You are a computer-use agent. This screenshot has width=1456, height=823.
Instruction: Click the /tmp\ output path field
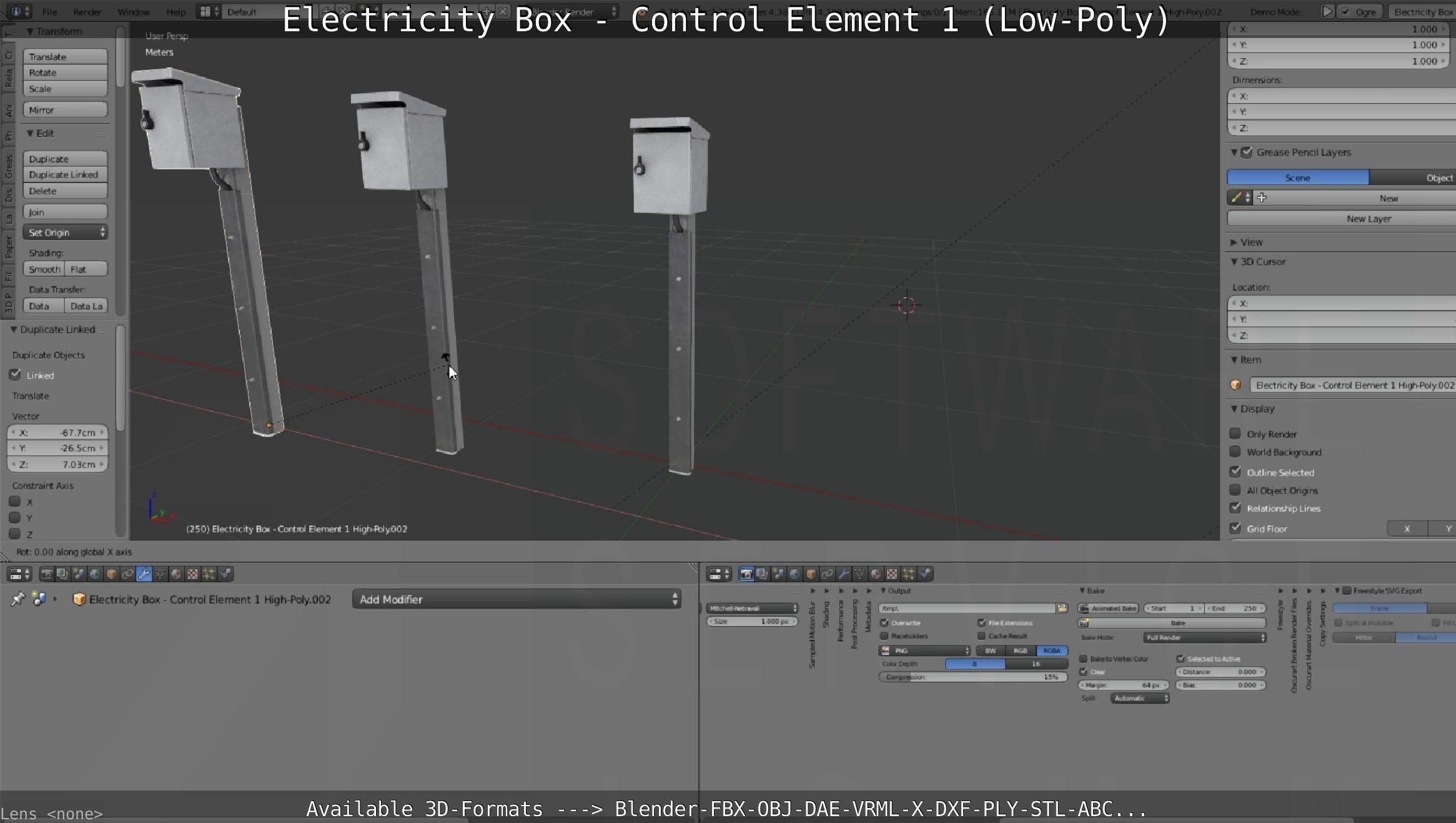click(967, 608)
